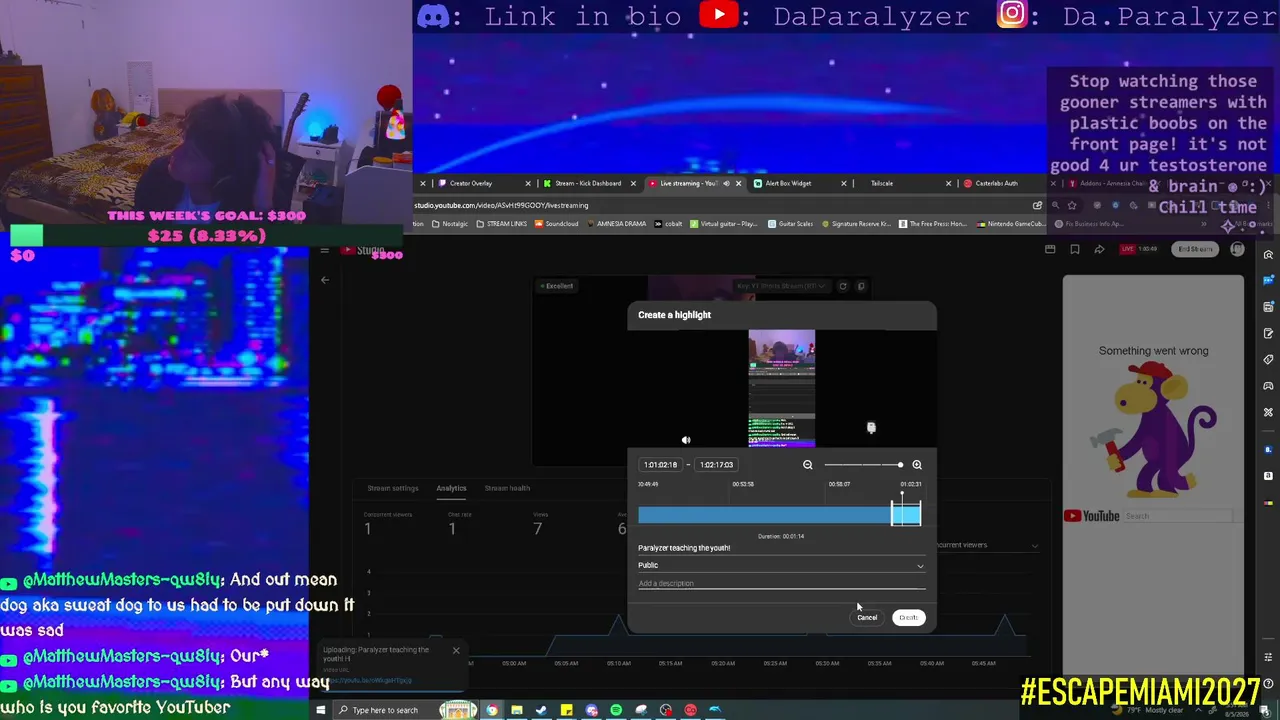Edit the highlight title Paralyzer teaching the youth!
Image resolution: width=1280 pixels, height=720 pixels.
(781, 548)
